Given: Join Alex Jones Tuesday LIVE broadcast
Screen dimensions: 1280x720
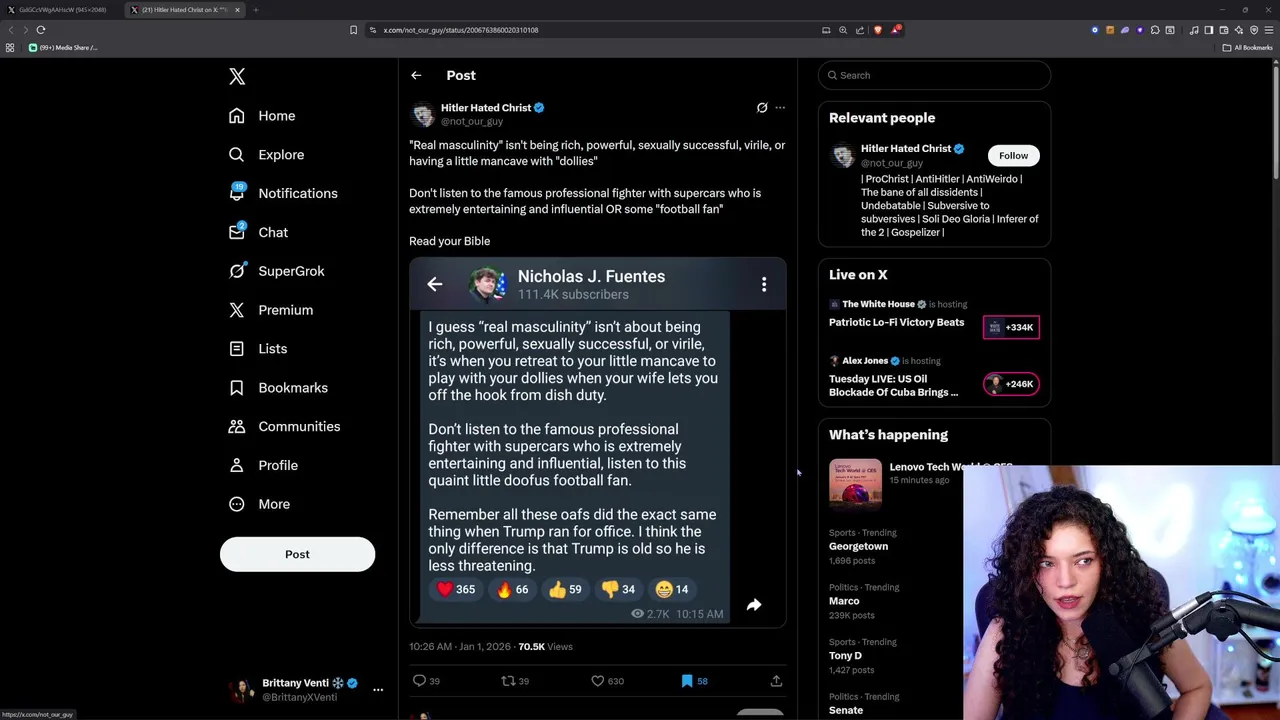Looking at the screenshot, I should (893, 385).
